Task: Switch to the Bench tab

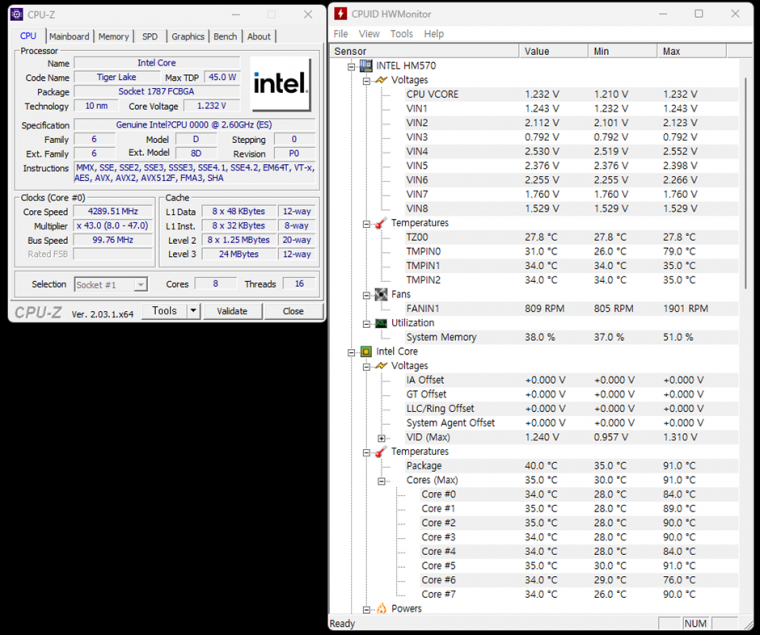Action: pos(225,36)
